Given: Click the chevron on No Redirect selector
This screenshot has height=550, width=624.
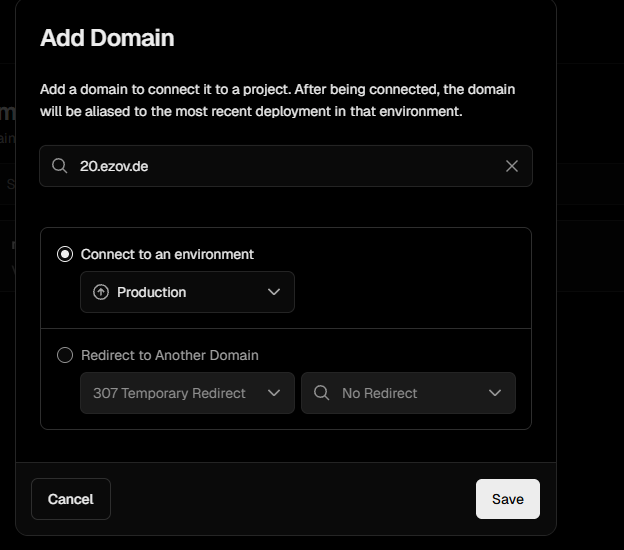Looking at the screenshot, I should pyautogui.click(x=495, y=393).
